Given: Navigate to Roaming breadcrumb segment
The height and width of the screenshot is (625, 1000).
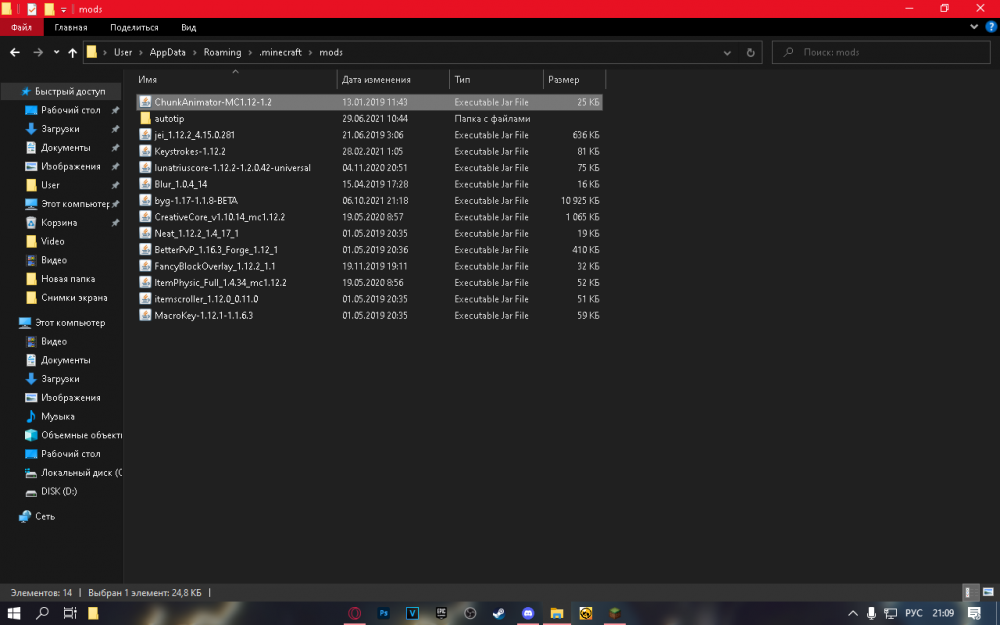Looking at the screenshot, I should [x=222, y=52].
